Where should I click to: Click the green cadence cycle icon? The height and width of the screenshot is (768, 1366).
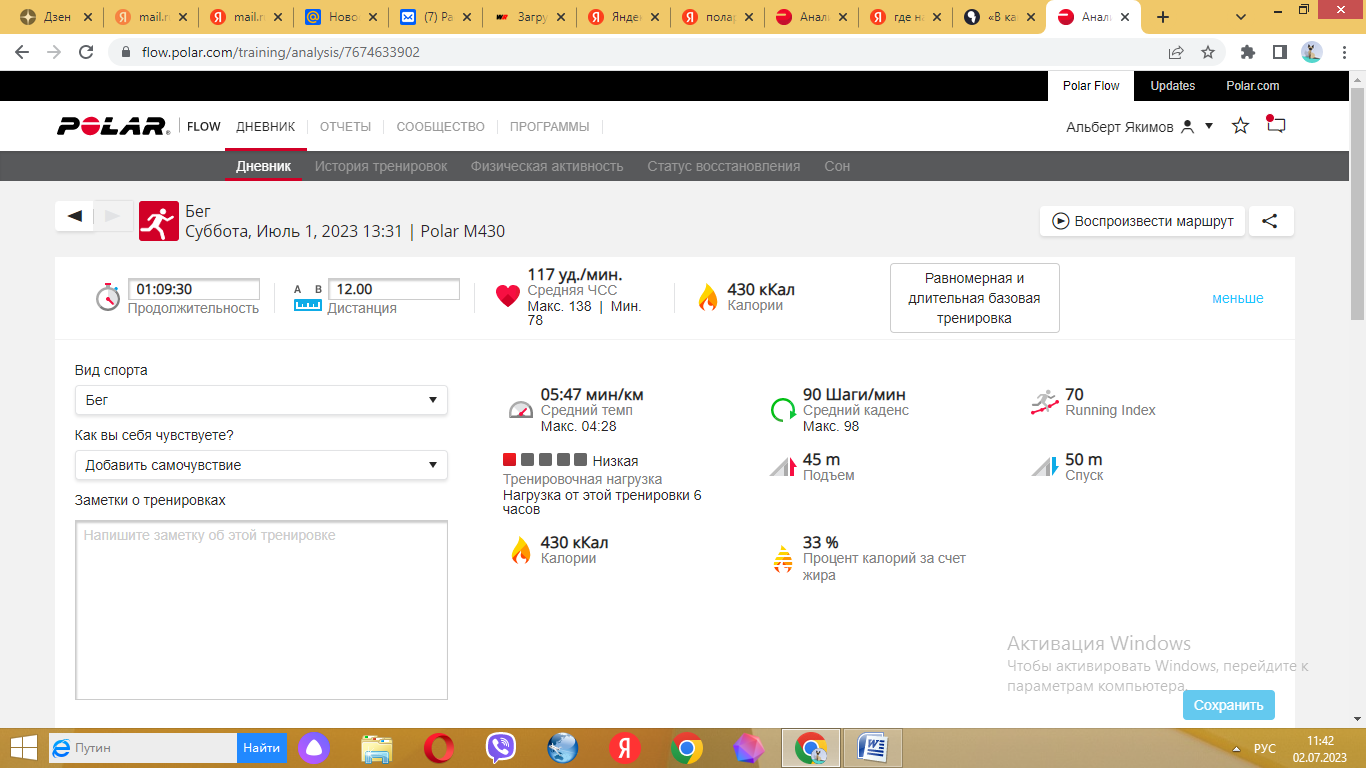pyautogui.click(x=782, y=410)
